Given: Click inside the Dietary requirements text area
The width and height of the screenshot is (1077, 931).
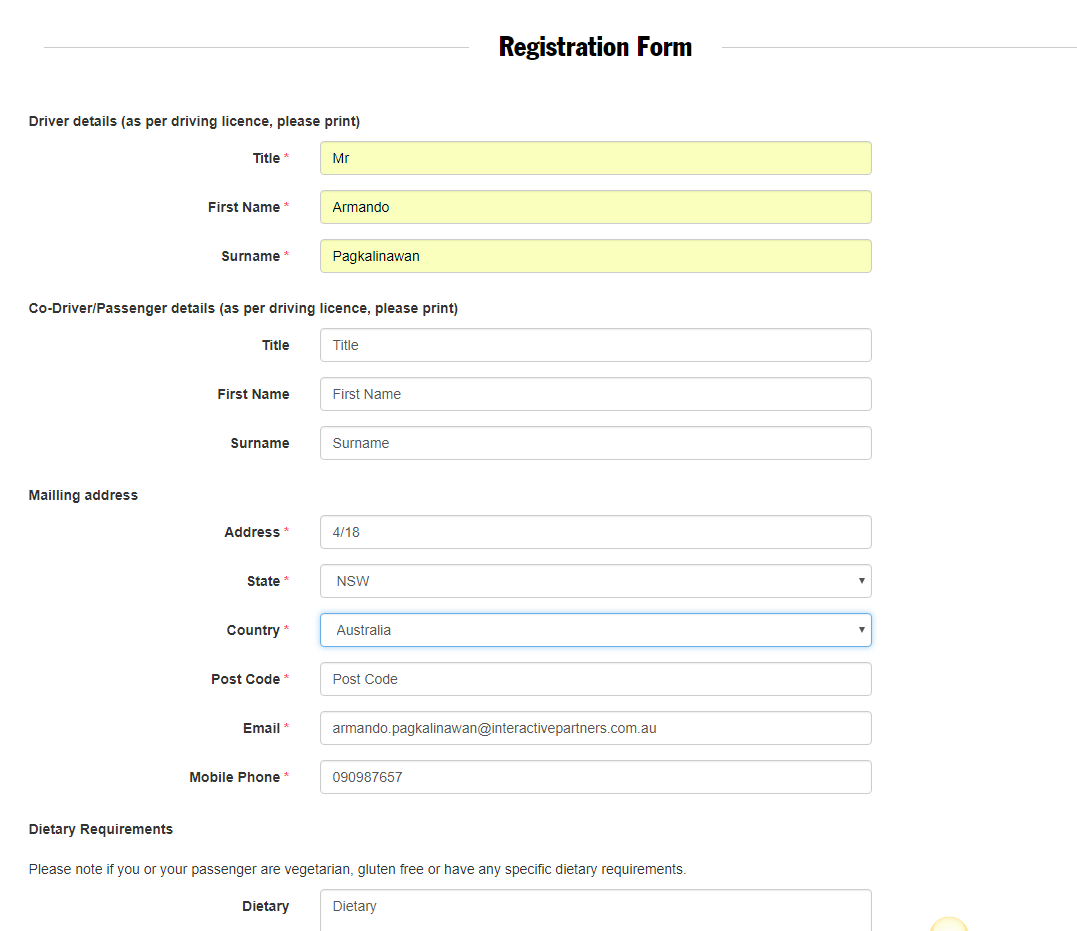Looking at the screenshot, I should pyautogui.click(x=595, y=909).
